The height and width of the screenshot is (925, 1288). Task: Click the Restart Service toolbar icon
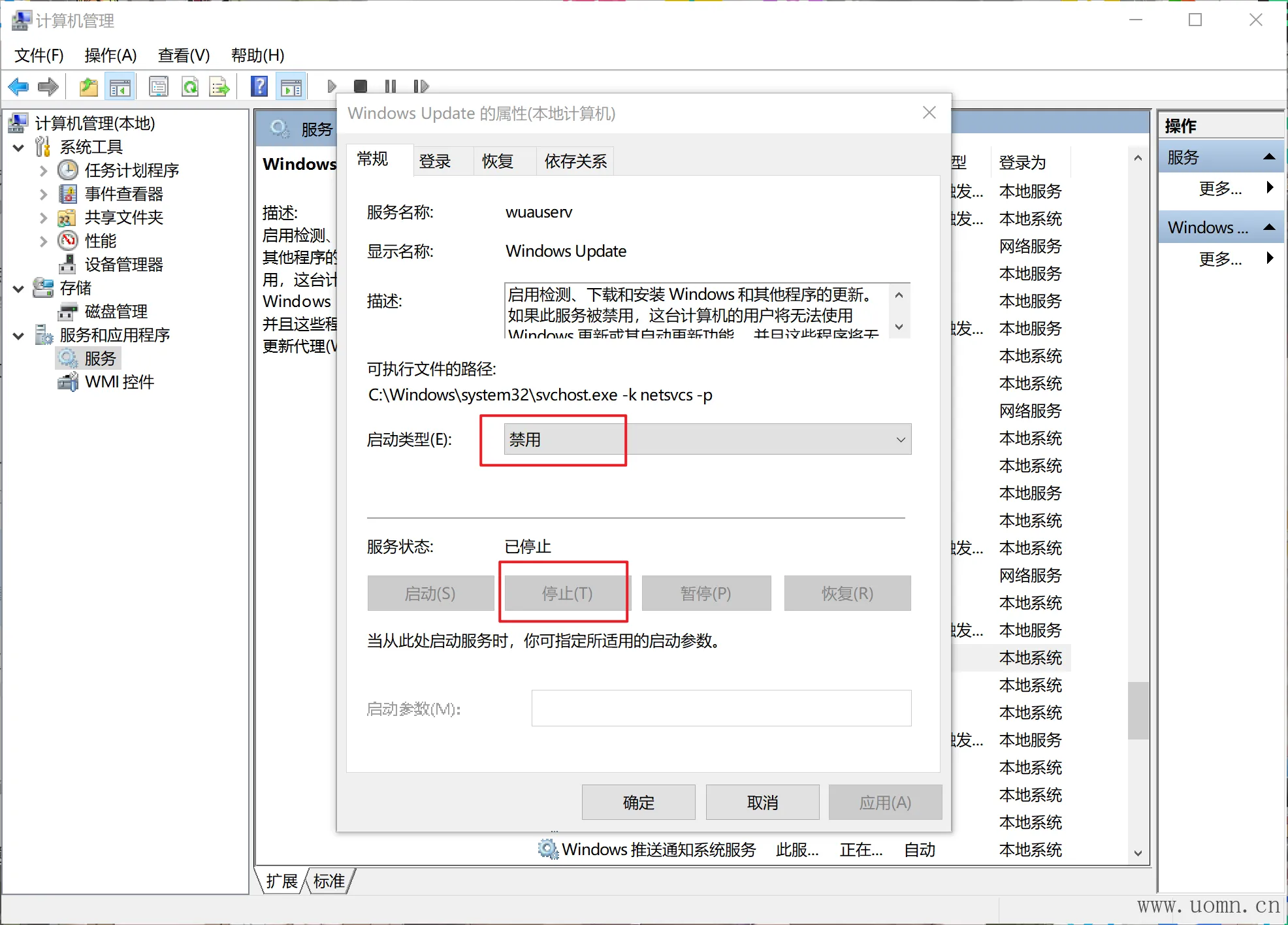click(x=421, y=86)
